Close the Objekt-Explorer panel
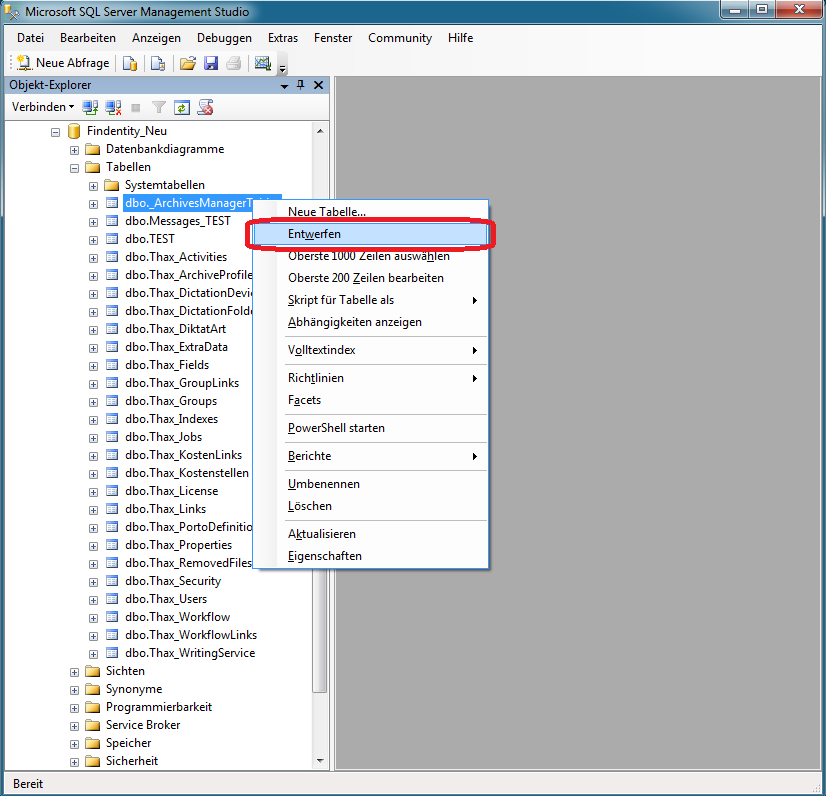Screen dimensions: 826x796 318,85
